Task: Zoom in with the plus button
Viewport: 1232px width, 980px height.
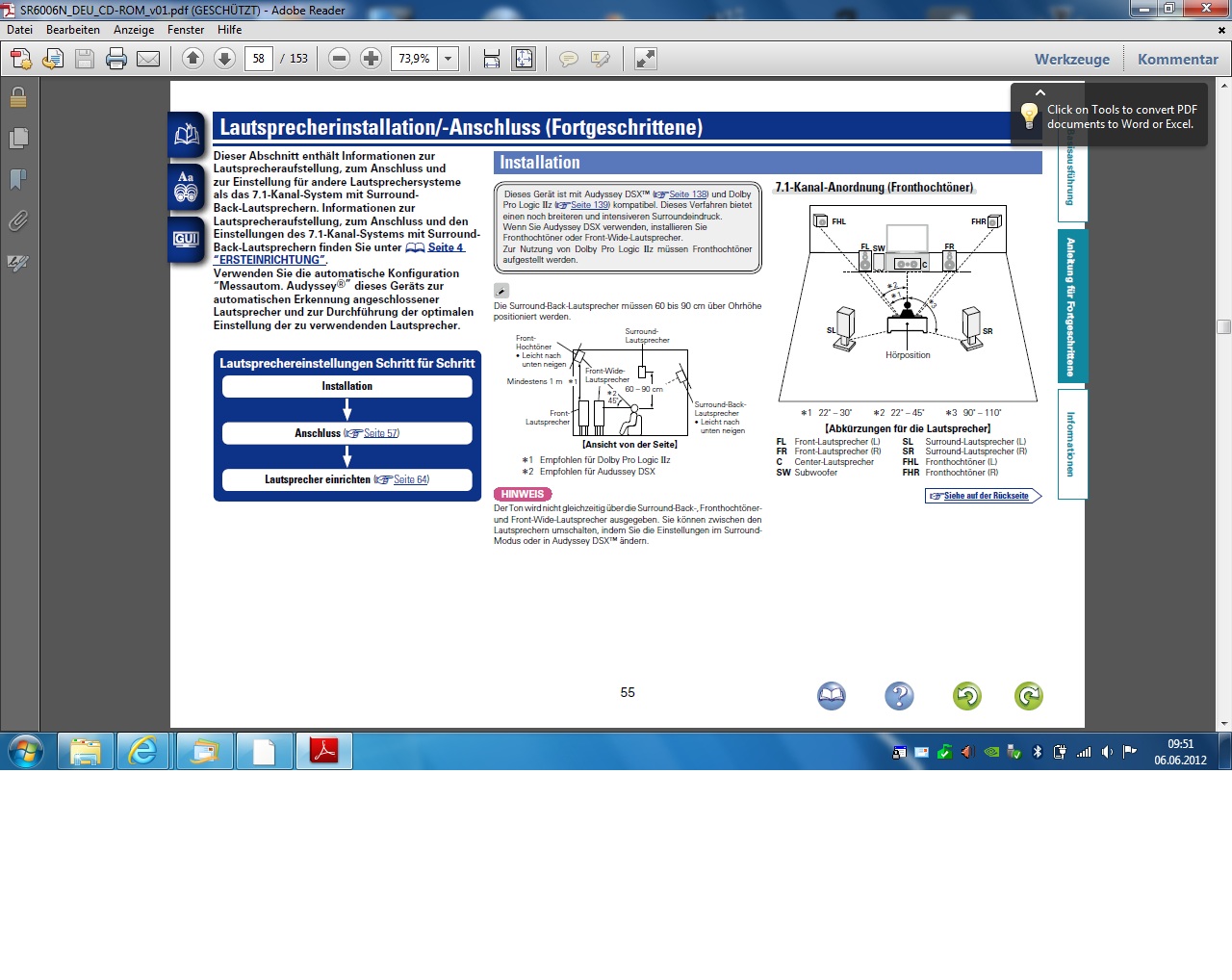Action: [x=371, y=59]
